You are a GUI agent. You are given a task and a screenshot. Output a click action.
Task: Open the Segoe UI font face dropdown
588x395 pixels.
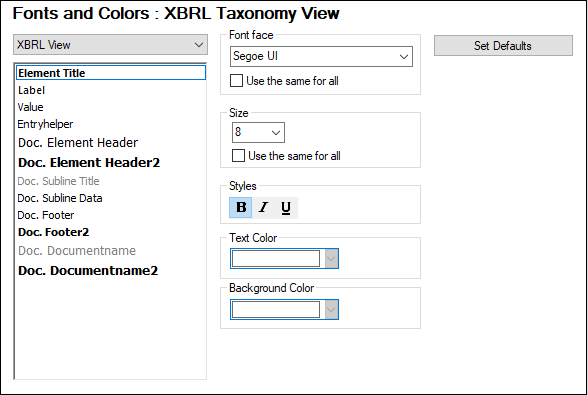321,57
